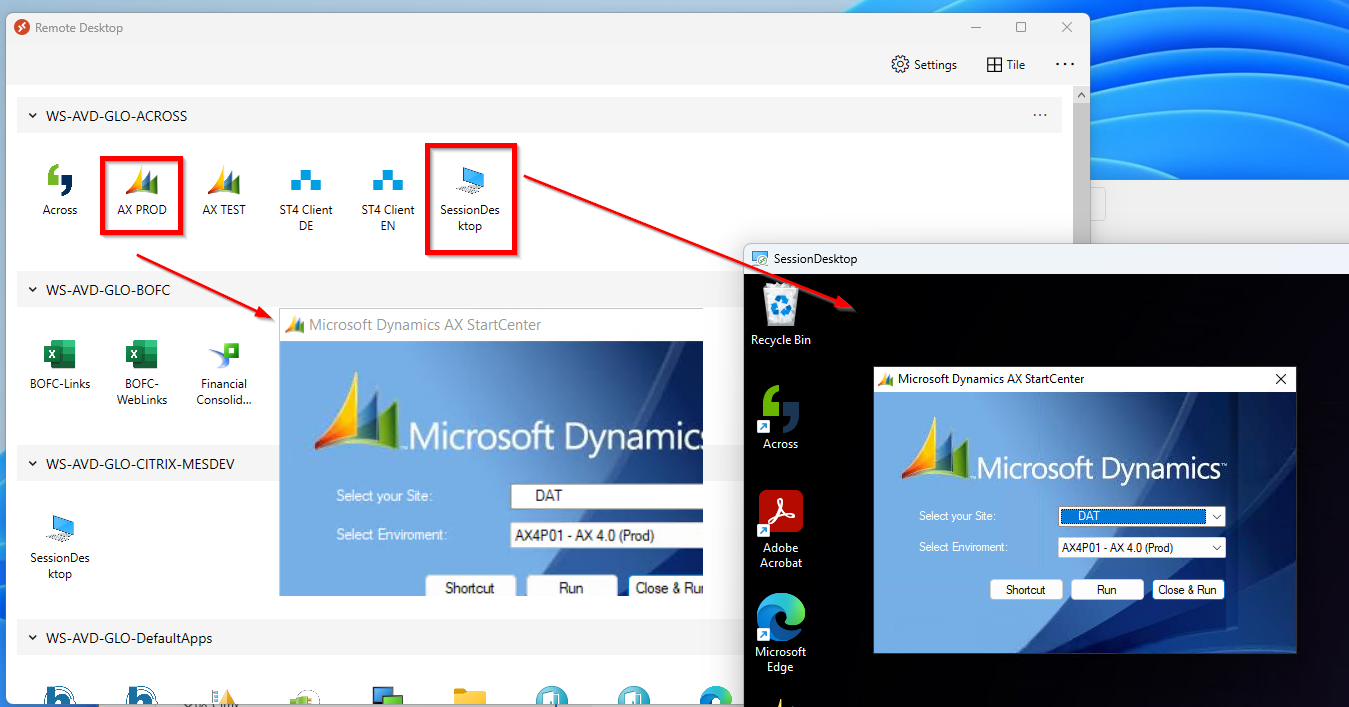1349x707 pixels.
Task: Close the StartCenter dialog in SessionDesktop
Action: coord(1281,379)
